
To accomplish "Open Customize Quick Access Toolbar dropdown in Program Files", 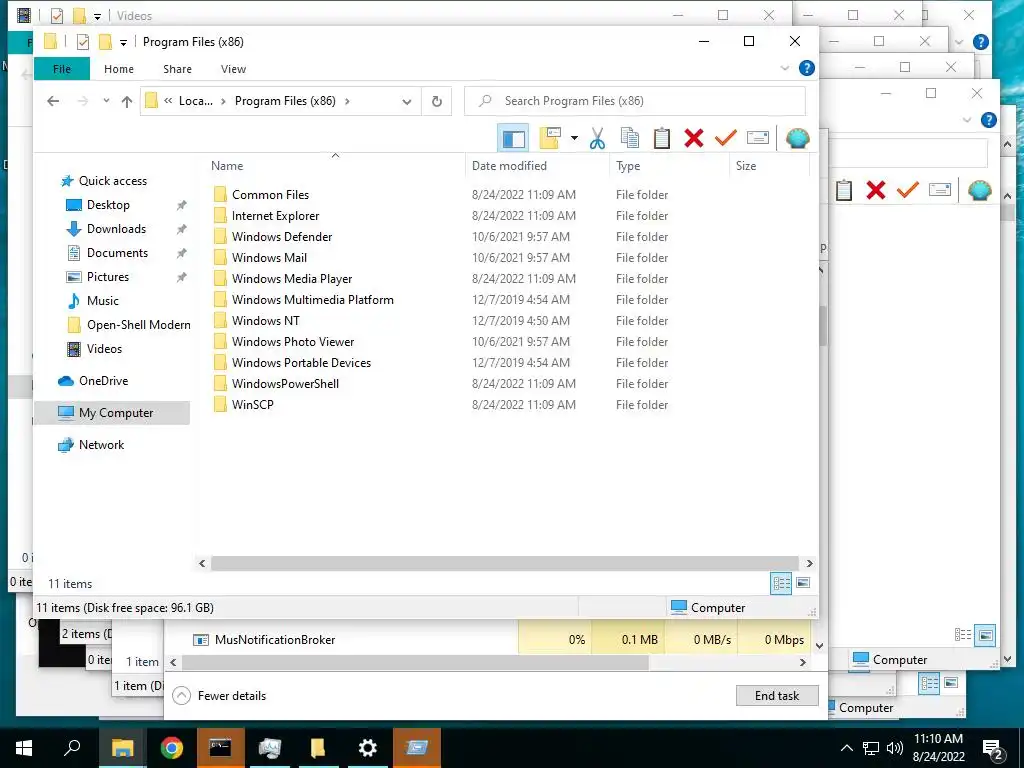I will pos(123,43).
